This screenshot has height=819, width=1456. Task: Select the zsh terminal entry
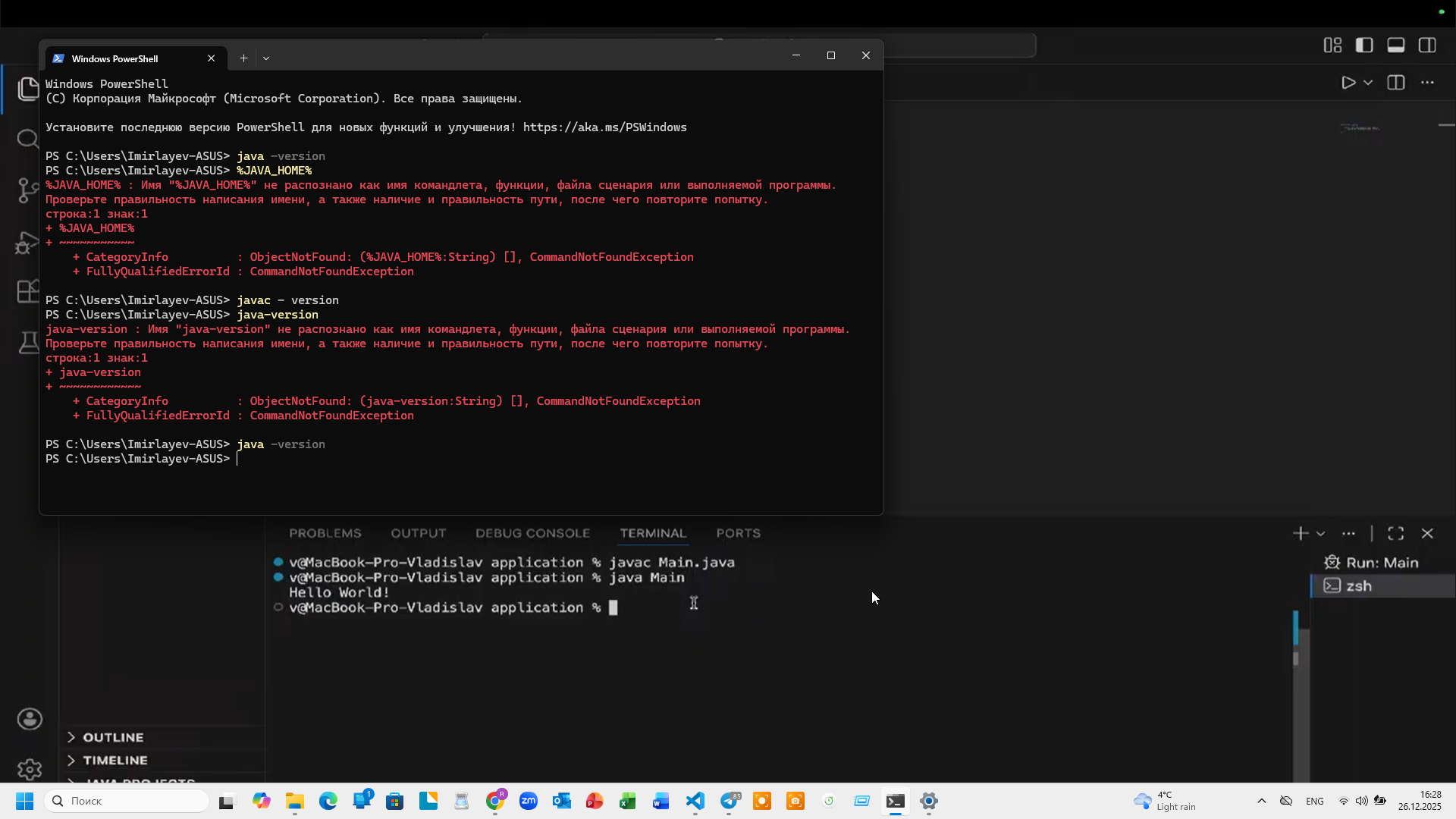click(1358, 585)
